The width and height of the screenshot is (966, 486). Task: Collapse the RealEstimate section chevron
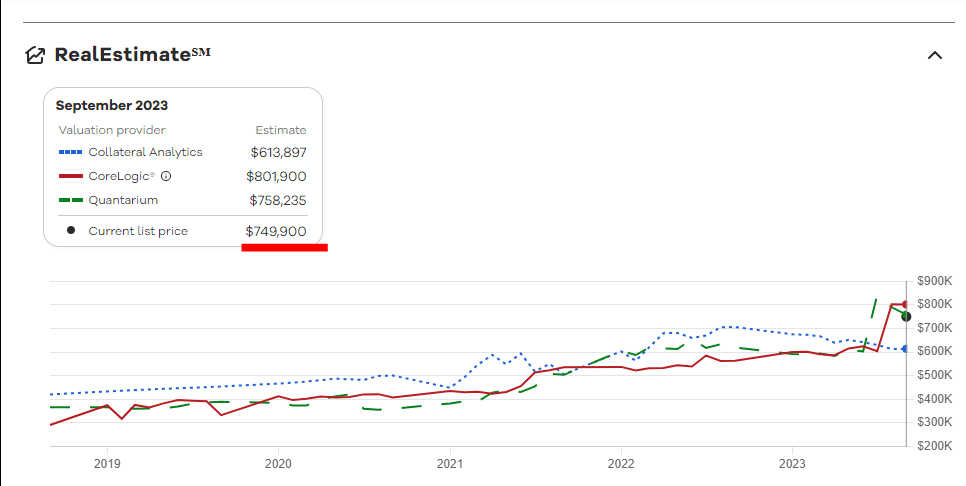[x=935, y=55]
